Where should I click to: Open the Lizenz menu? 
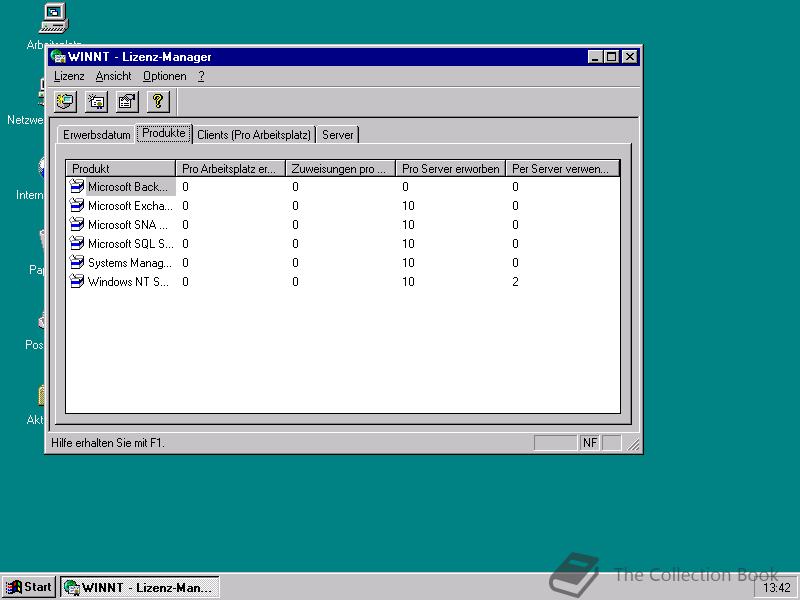[69, 77]
